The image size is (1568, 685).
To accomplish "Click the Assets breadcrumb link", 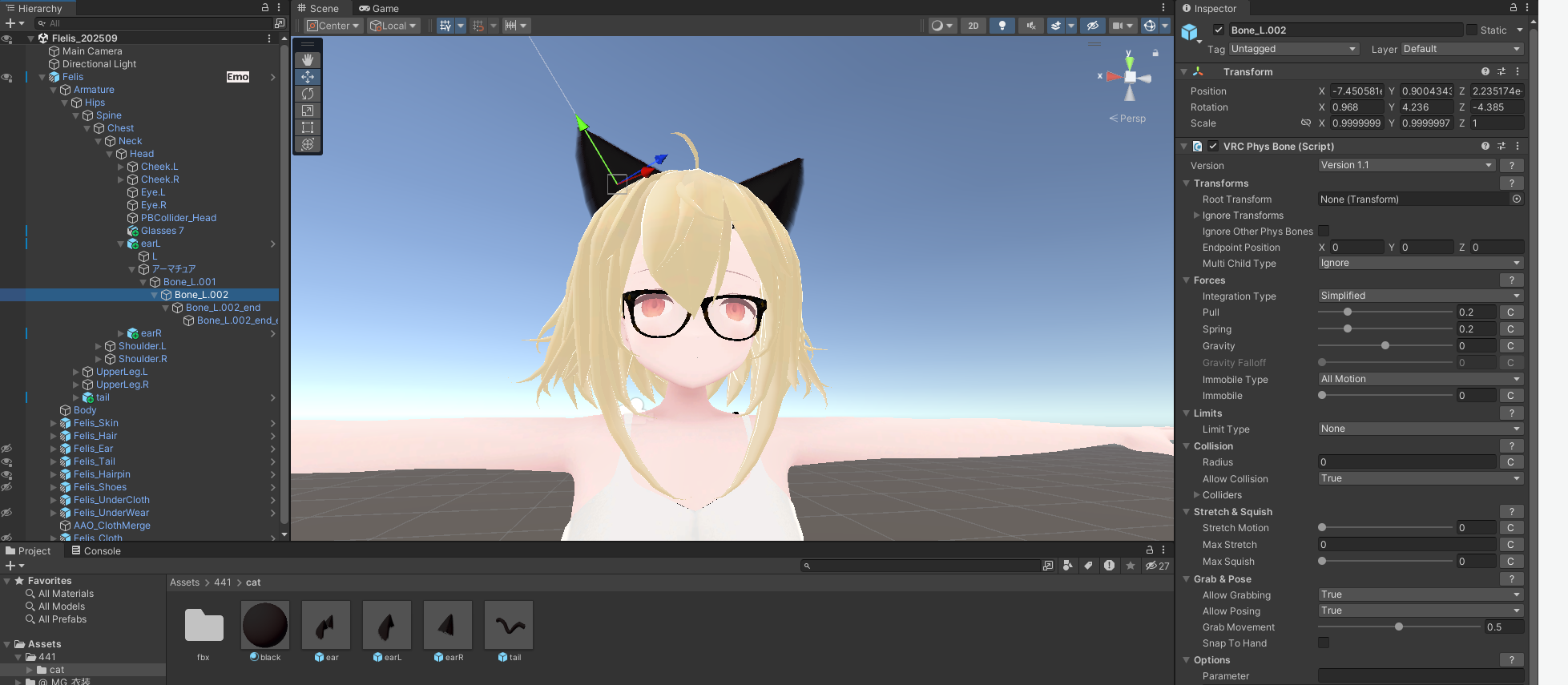I will [184, 582].
